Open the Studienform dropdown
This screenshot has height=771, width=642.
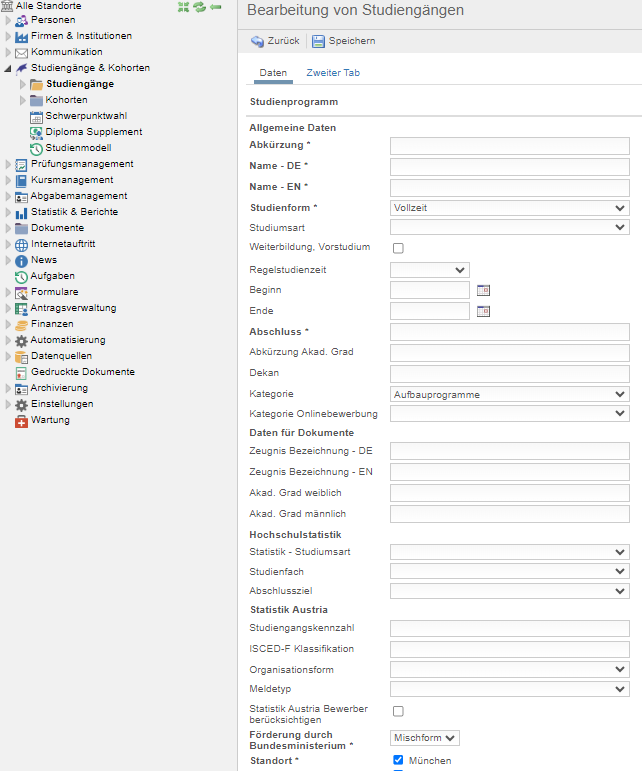[510, 208]
